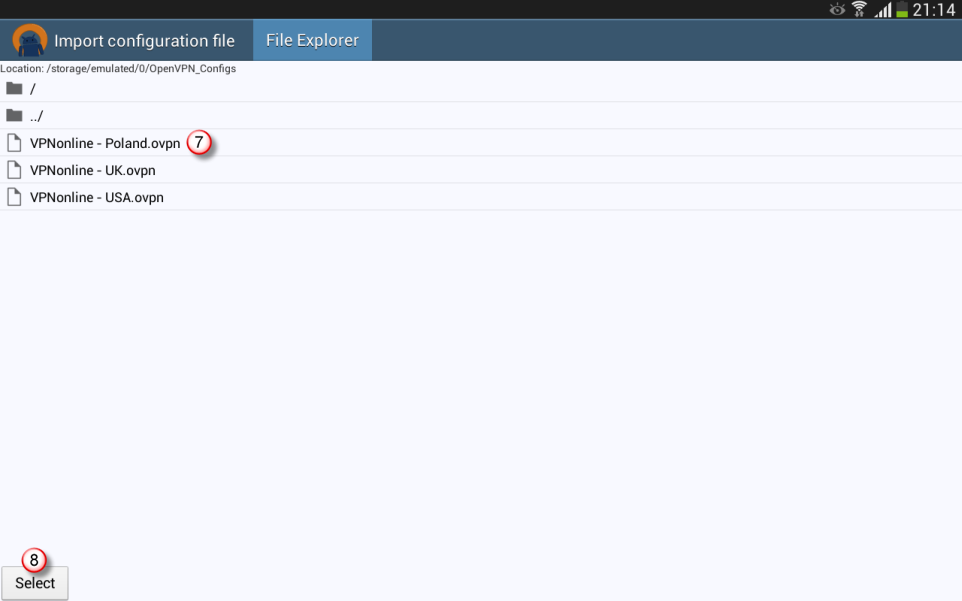Select VPNonline - Poland.ovpn file
The width and height of the screenshot is (962, 601).
tap(481, 143)
